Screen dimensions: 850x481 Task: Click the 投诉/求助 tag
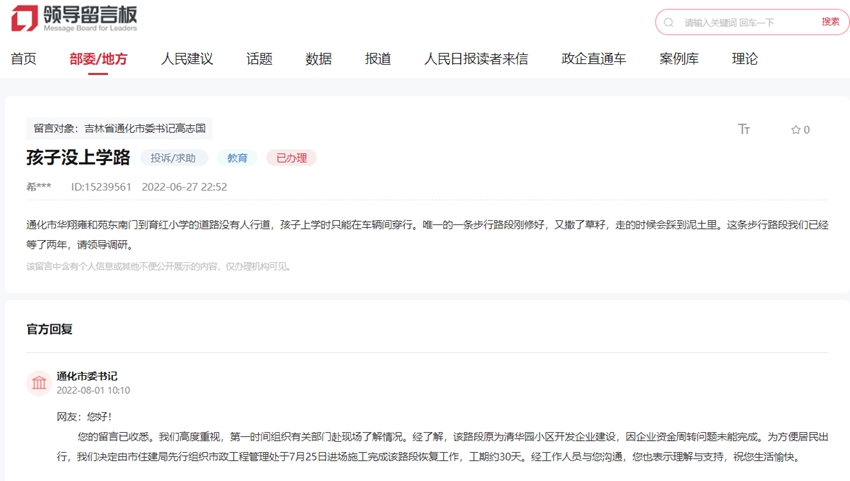tap(174, 158)
